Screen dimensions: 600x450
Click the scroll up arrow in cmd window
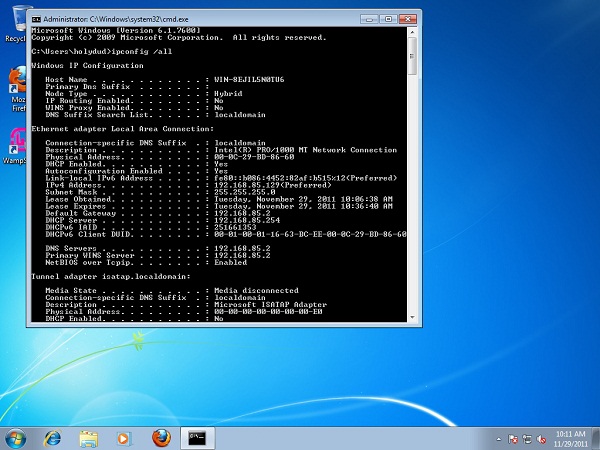pyautogui.click(x=413, y=32)
